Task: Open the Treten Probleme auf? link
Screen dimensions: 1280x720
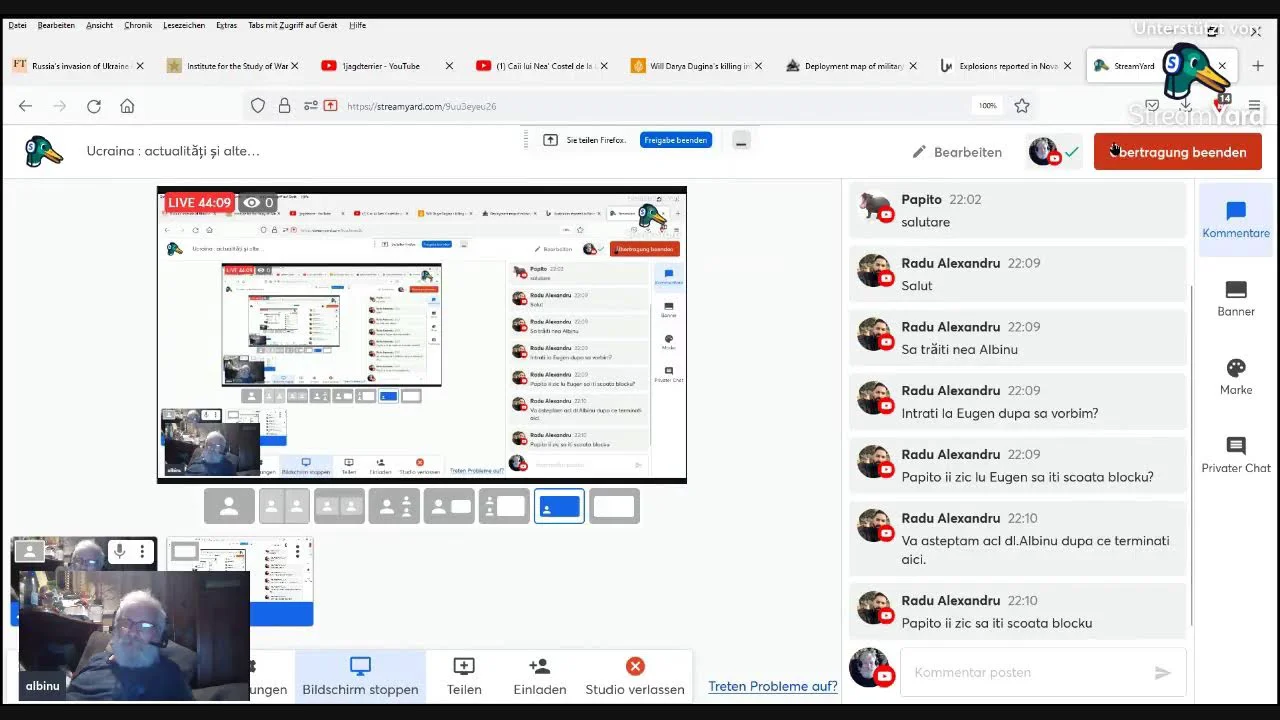Action: [x=773, y=686]
